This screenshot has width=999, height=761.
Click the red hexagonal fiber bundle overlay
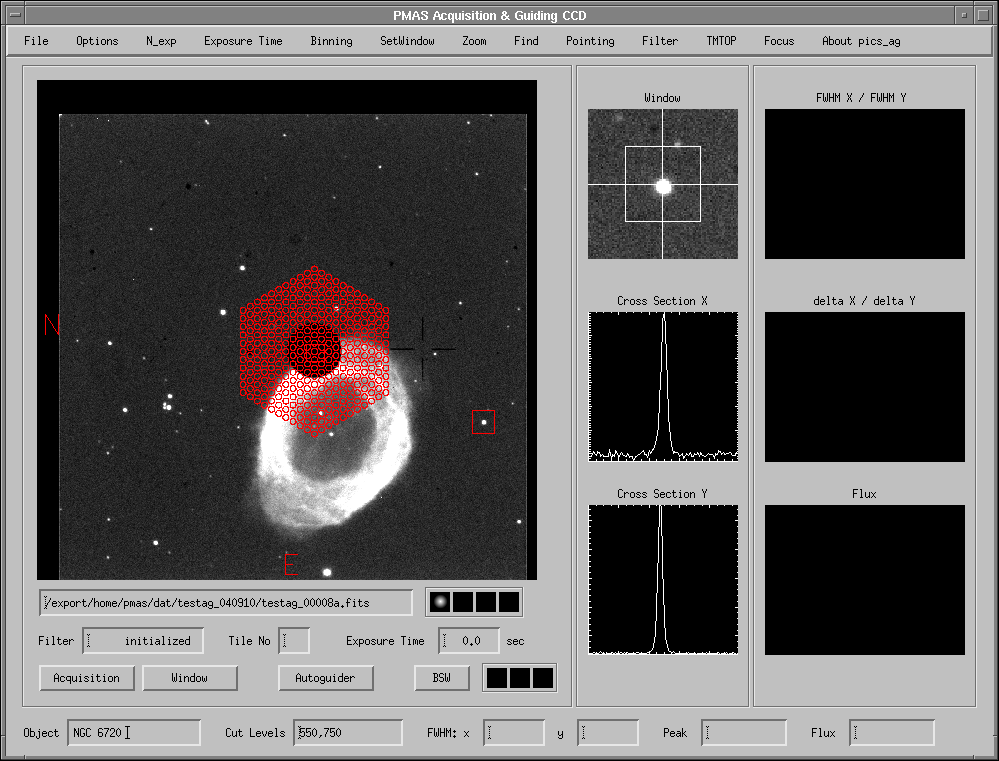pyautogui.click(x=314, y=351)
